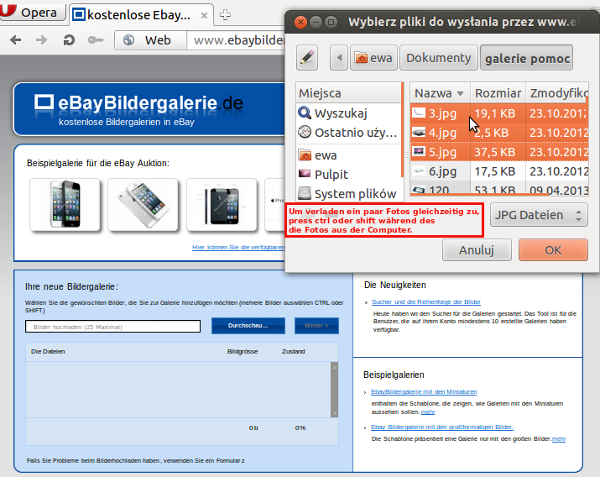Sort files by Rozmiar column header
Image resolution: width=600 pixels, height=477 pixels.
coord(498,93)
